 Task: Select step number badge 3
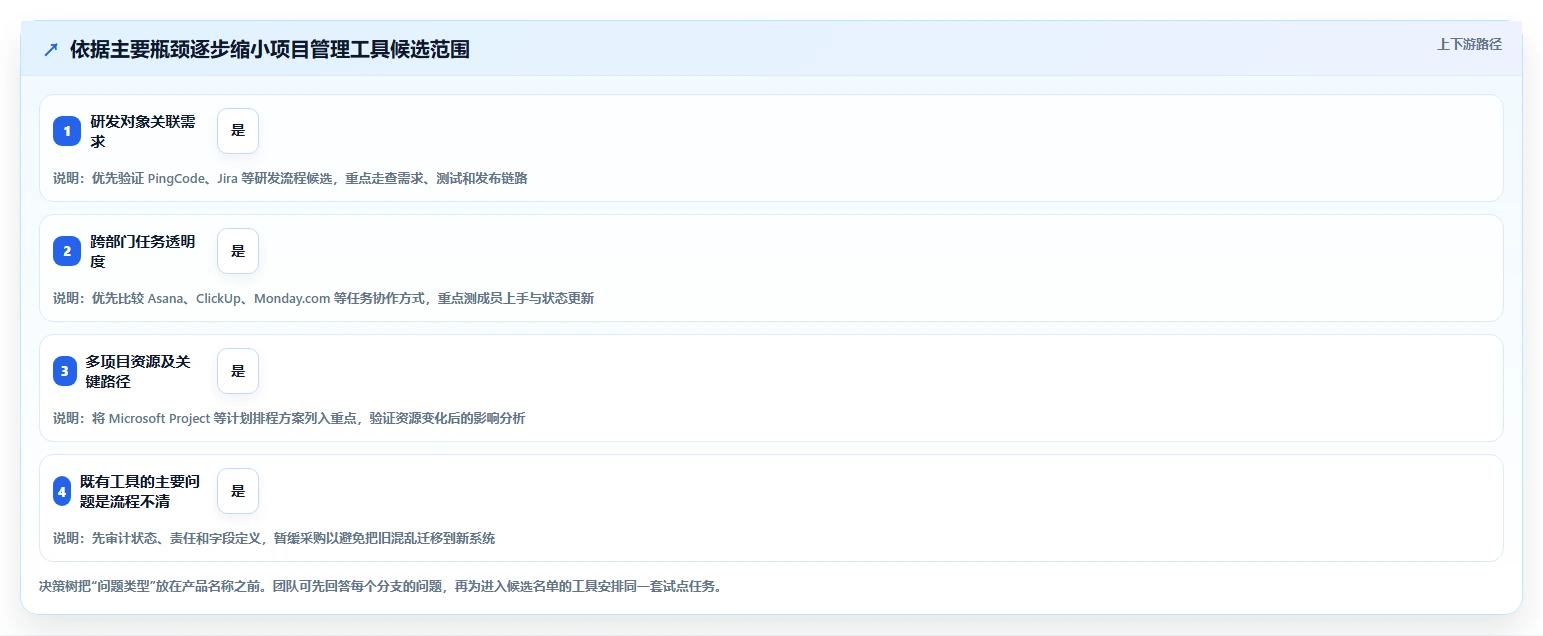click(x=65, y=371)
